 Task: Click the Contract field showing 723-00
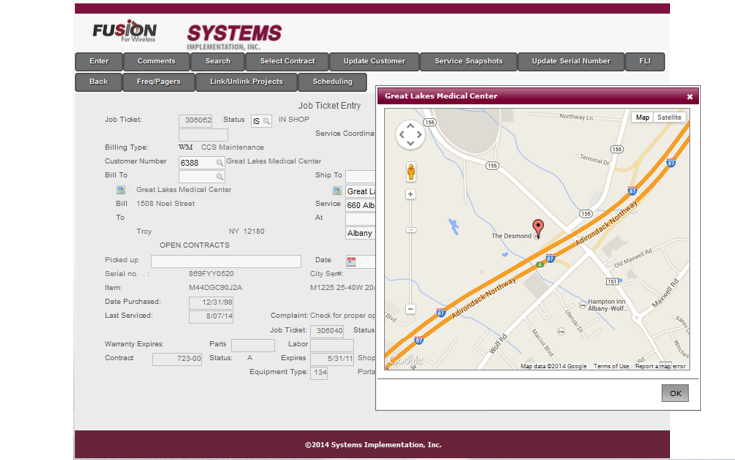pos(177,359)
